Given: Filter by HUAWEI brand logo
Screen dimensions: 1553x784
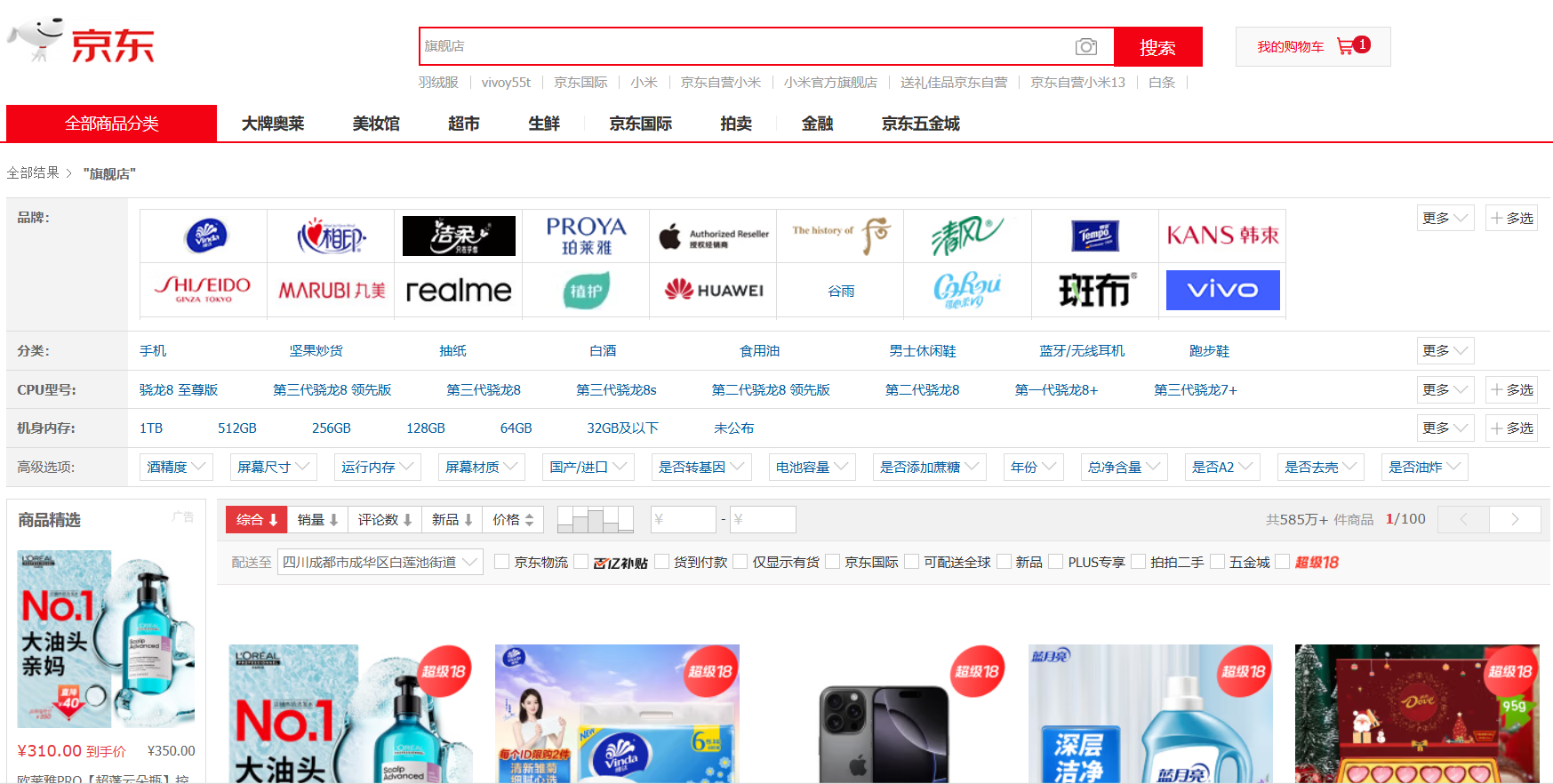Looking at the screenshot, I should [714, 290].
